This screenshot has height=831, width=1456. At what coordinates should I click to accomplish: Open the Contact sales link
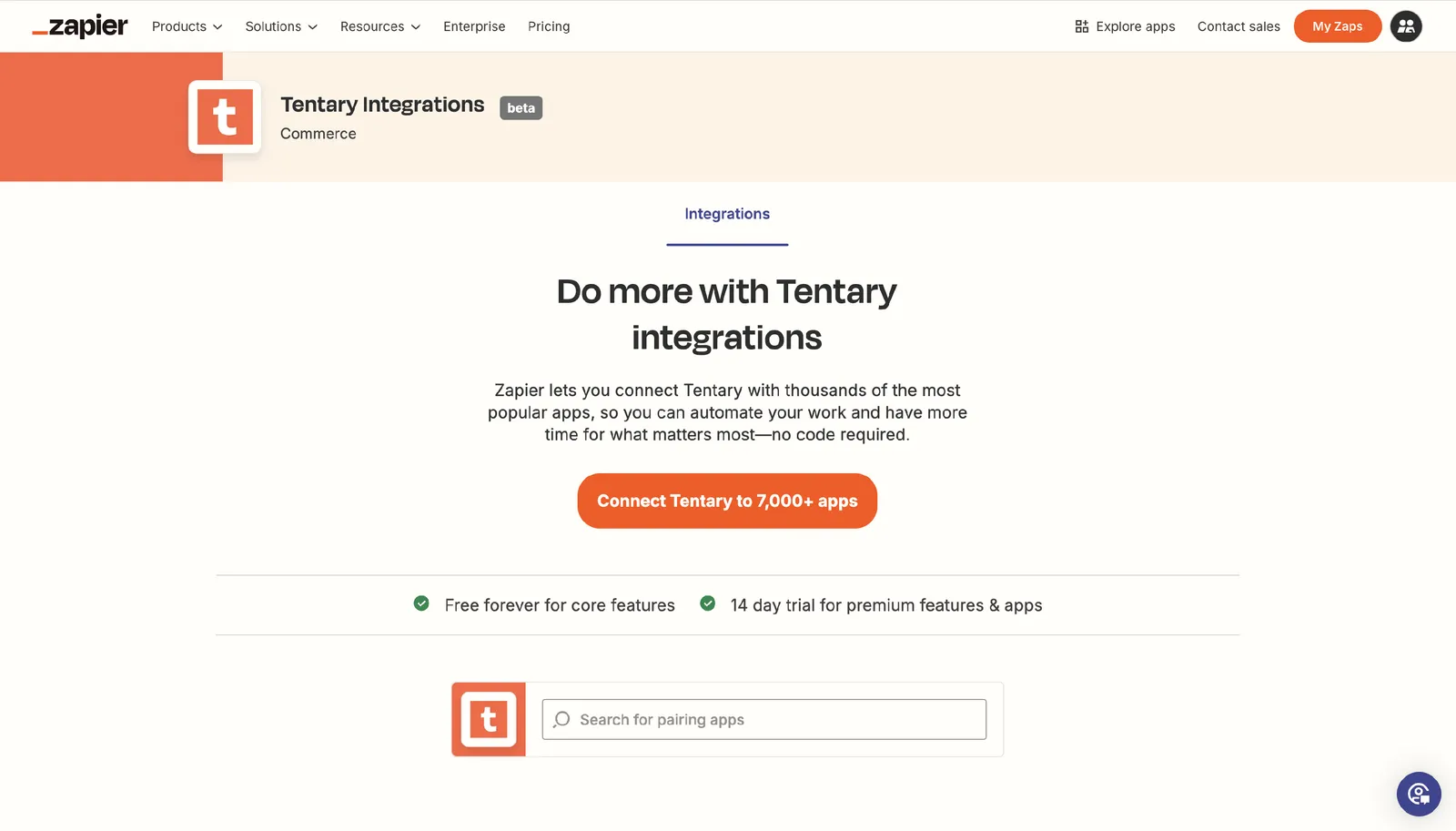click(1239, 26)
